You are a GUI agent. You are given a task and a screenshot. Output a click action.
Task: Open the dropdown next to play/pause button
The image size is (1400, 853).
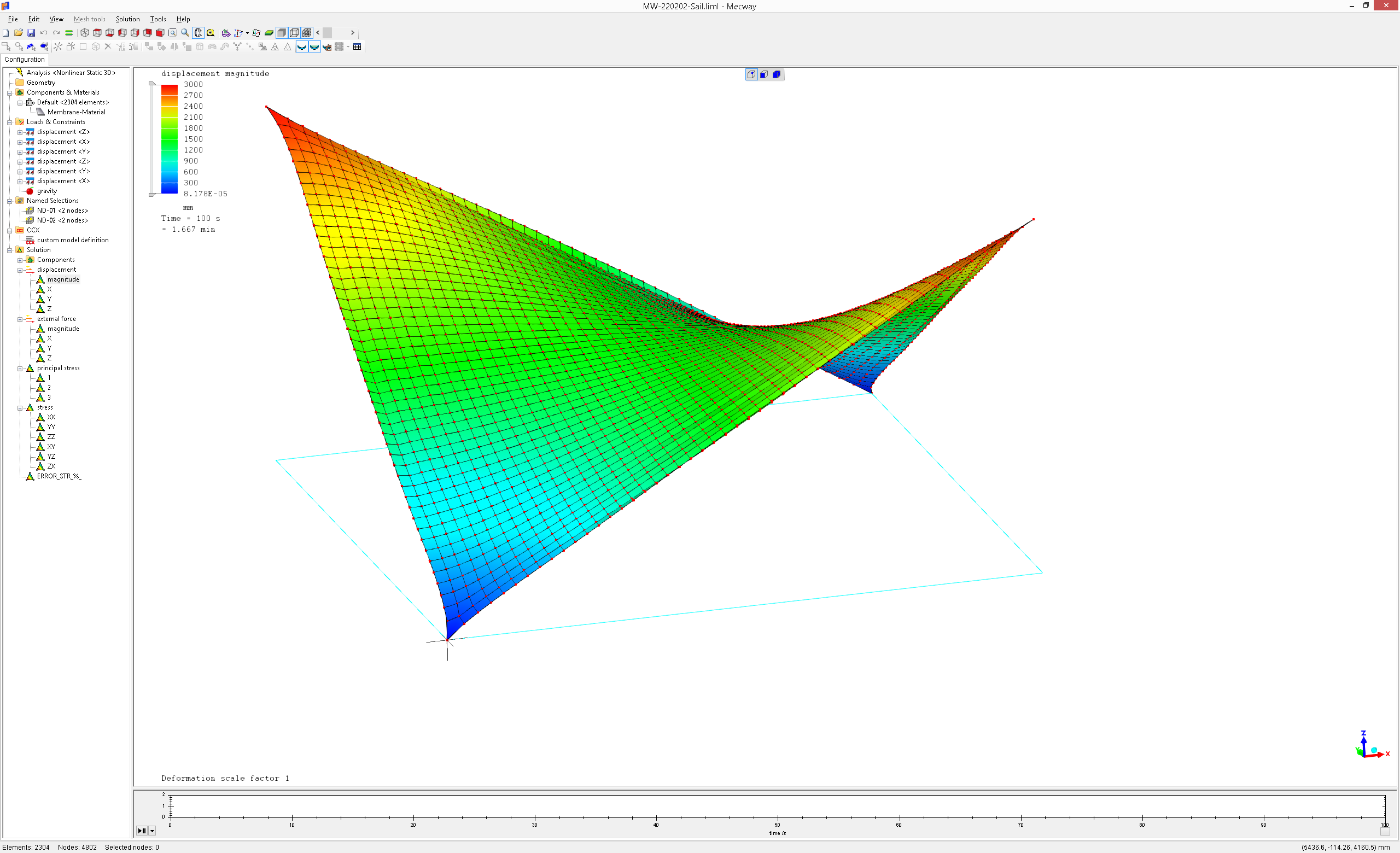coord(152,831)
